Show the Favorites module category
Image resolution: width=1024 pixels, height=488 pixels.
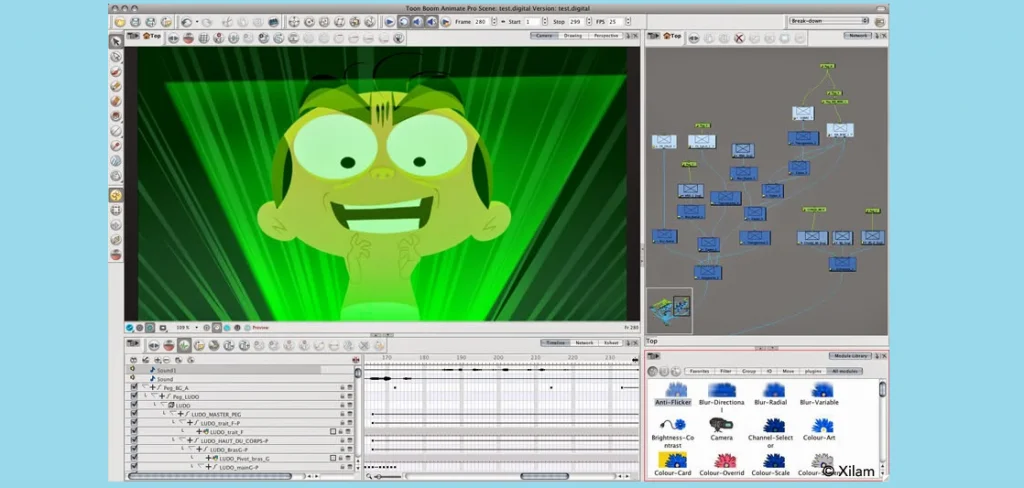coord(699,371)
